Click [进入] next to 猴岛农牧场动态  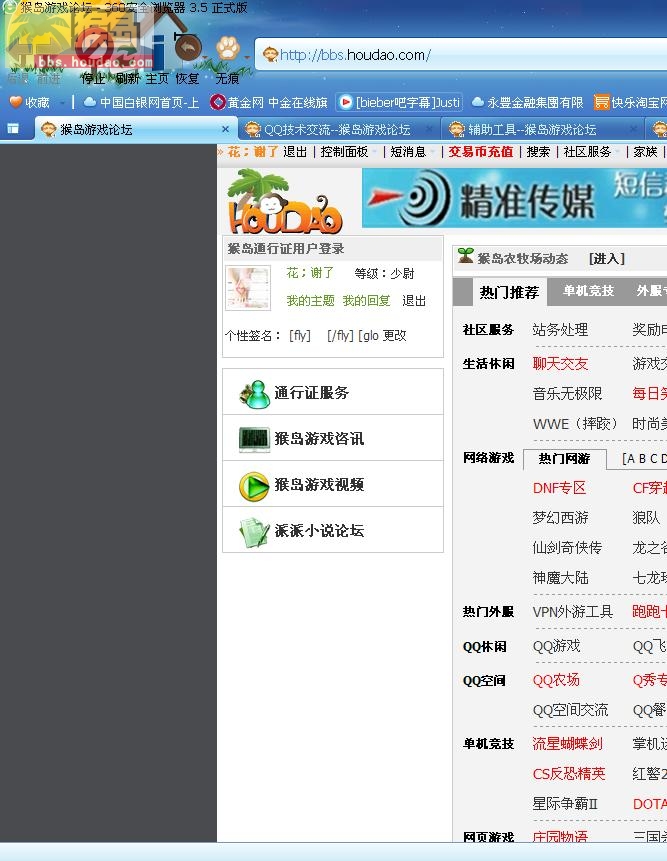607,259
